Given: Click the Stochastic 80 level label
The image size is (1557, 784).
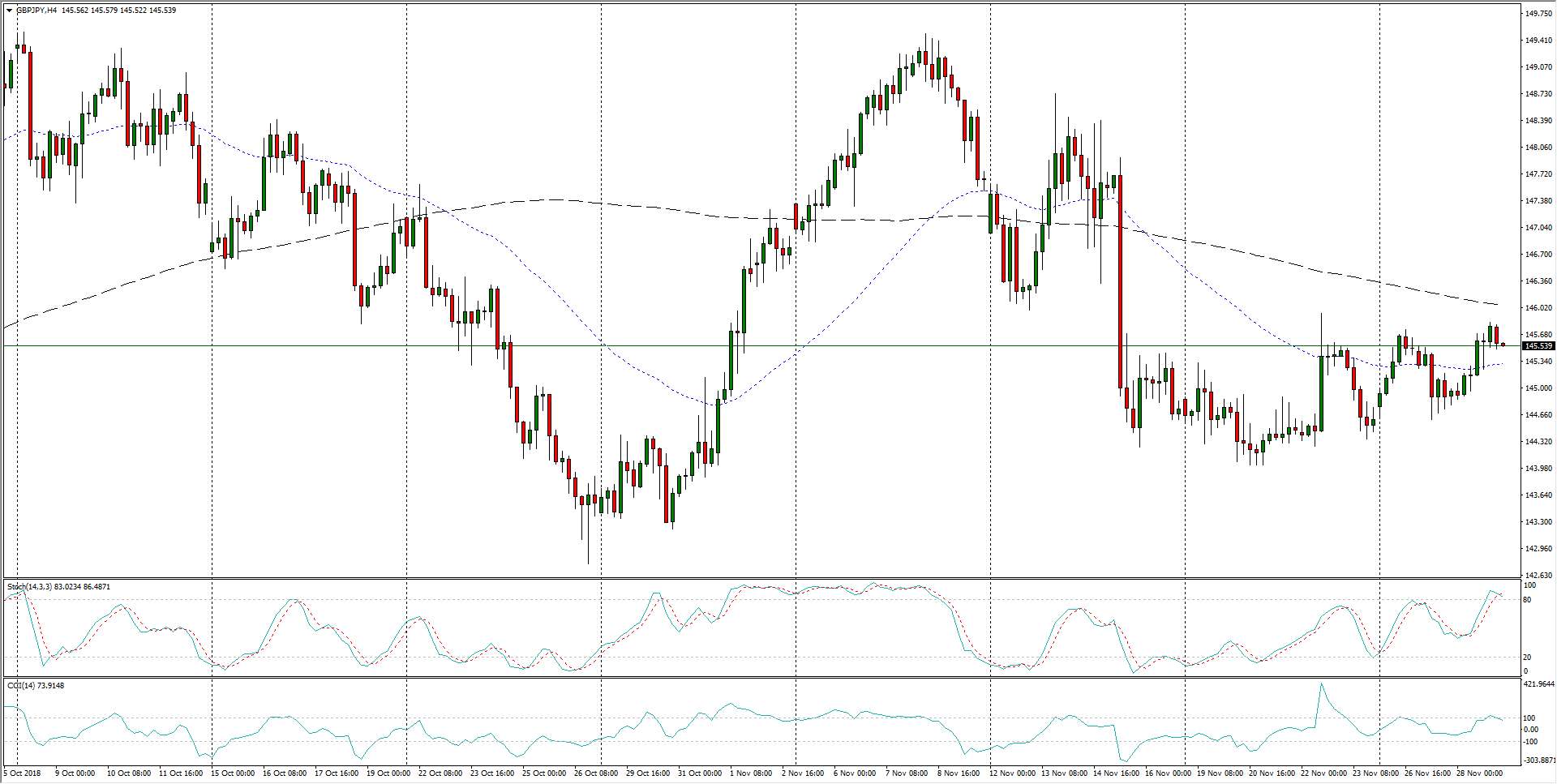Looking at the screenshot, I should click(x=1527, y=600).
